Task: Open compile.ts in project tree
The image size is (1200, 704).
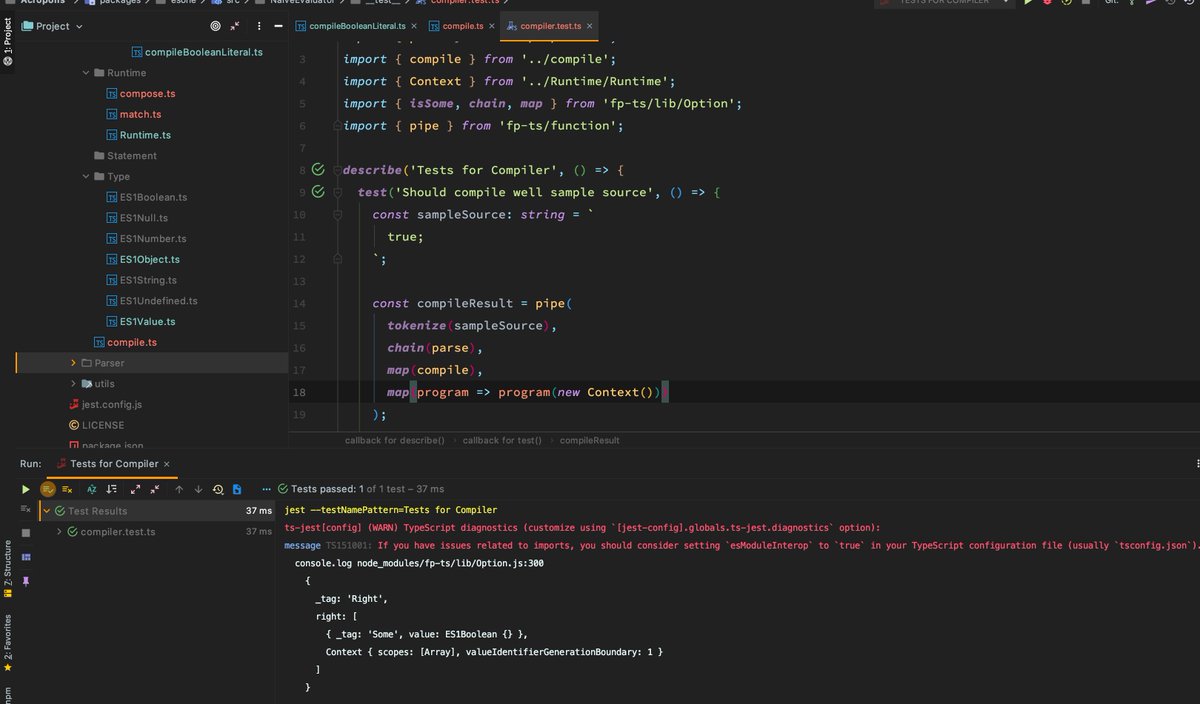Action: click(125, 342)
